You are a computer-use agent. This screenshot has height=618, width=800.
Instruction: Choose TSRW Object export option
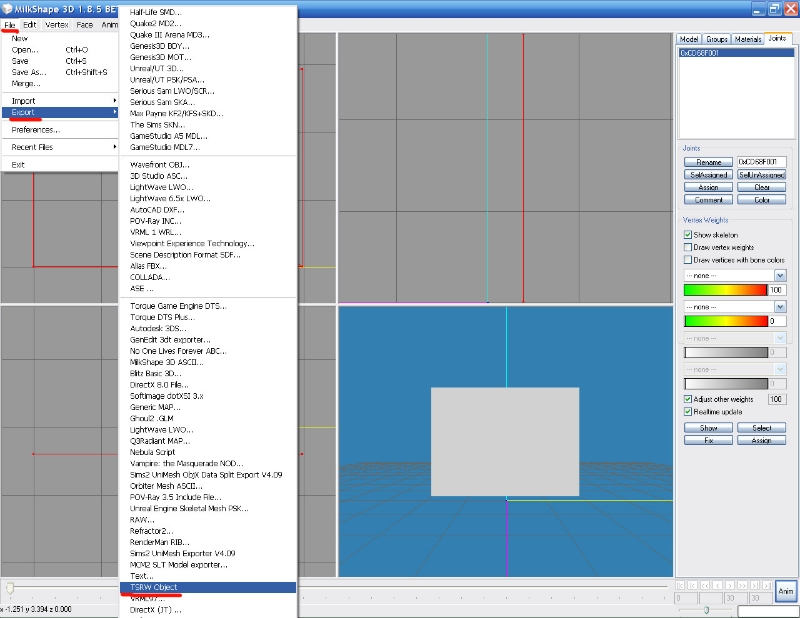[207, 587]
